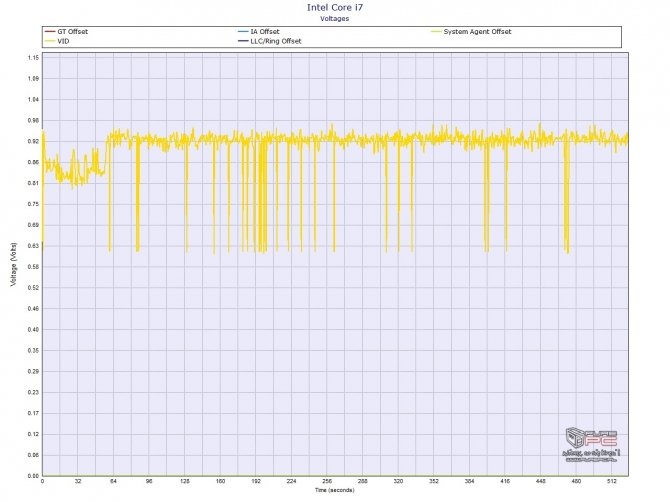Select the IA Offset legend entry
This screenshot has height=502, width=670.
tap(259, 32)
